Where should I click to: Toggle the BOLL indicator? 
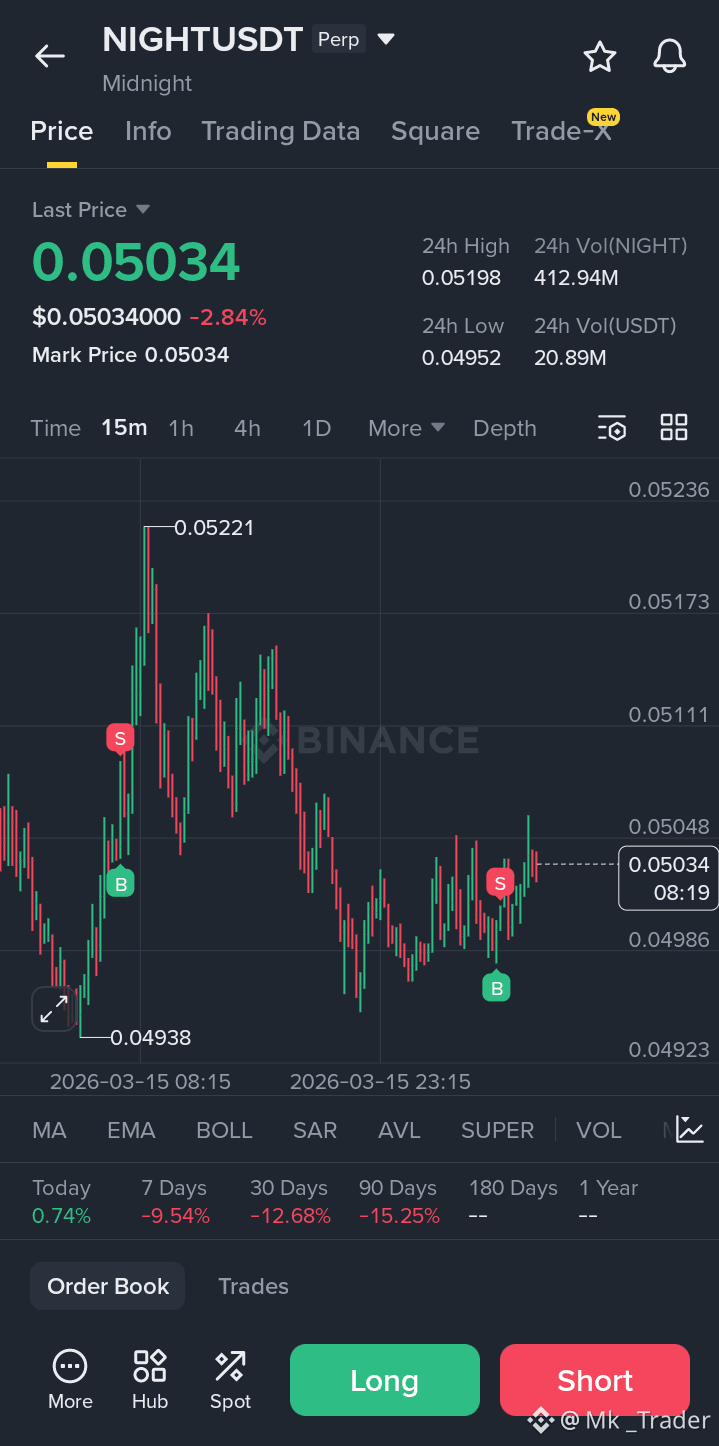(224, 1130)
